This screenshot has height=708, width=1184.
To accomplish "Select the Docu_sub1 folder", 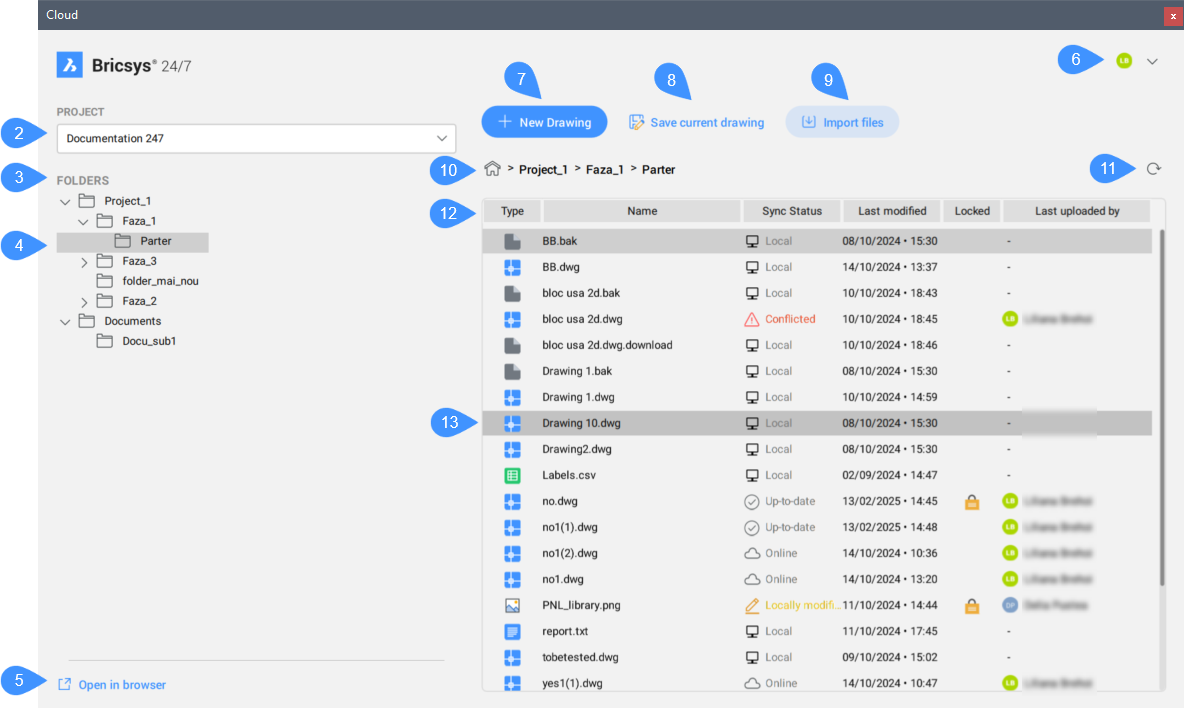I will [150, 341].
